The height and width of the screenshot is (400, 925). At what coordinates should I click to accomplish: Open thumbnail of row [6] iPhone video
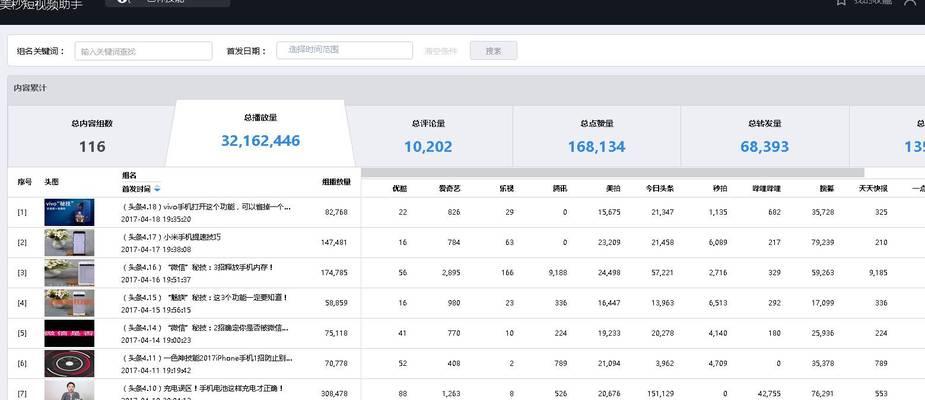click(x=69, y=363)
